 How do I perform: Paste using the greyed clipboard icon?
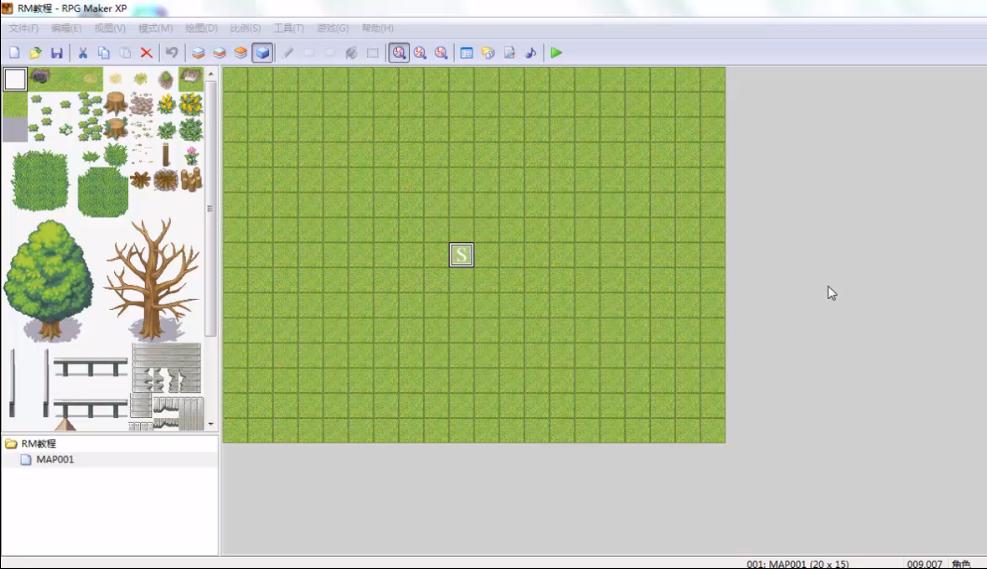pos(125,53)
